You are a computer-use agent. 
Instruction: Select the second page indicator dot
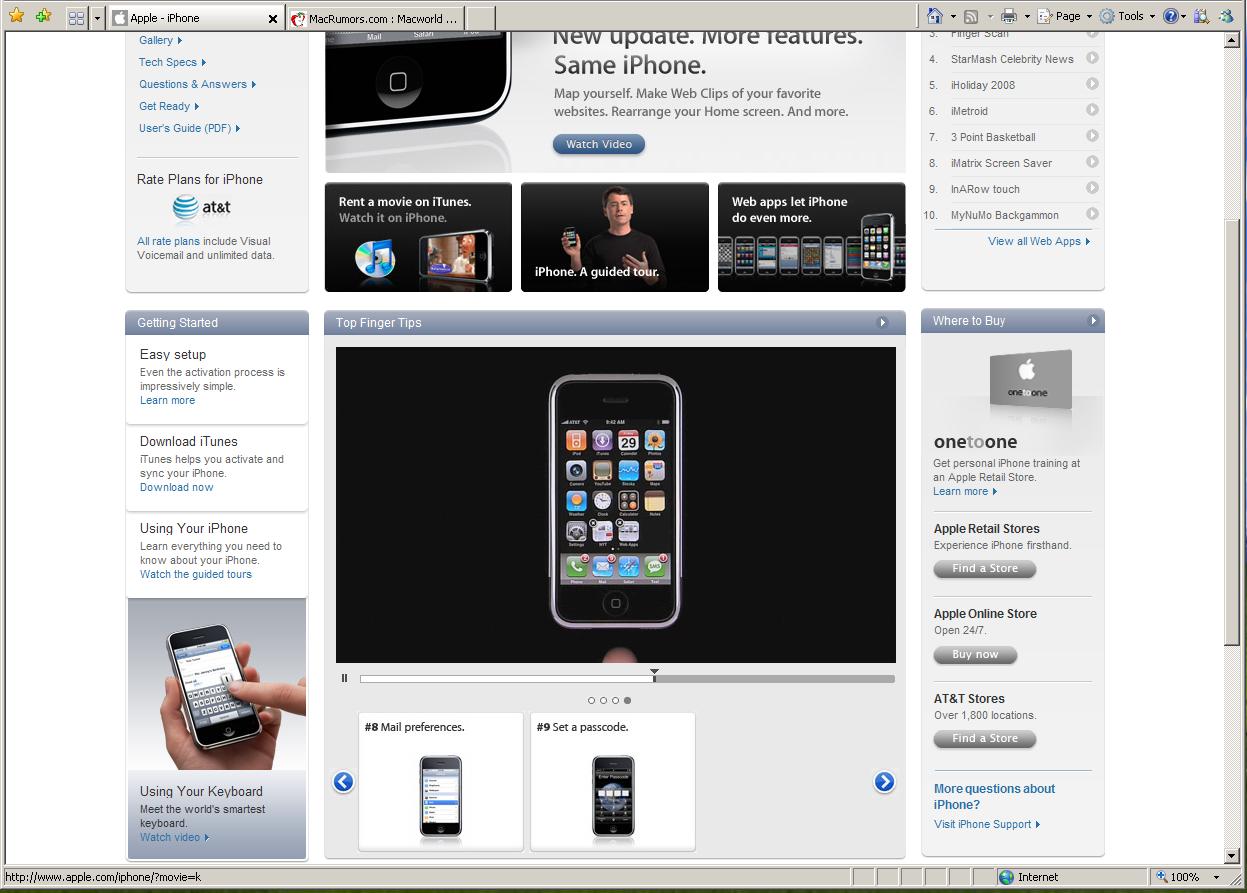tap(603, 701)
